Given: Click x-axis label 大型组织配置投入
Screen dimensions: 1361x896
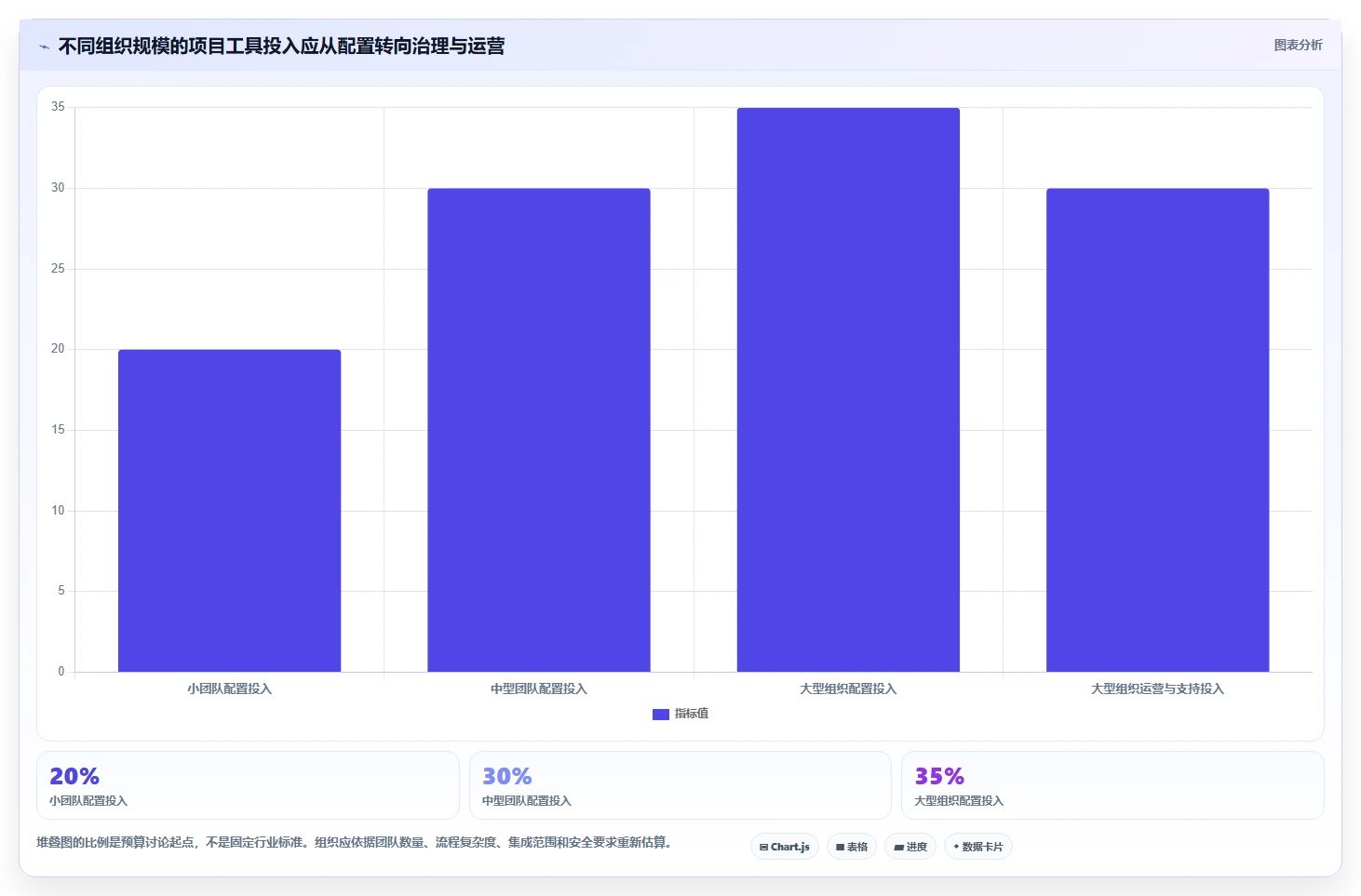Looking at the screenshot, I should click(x=848, y=689).
